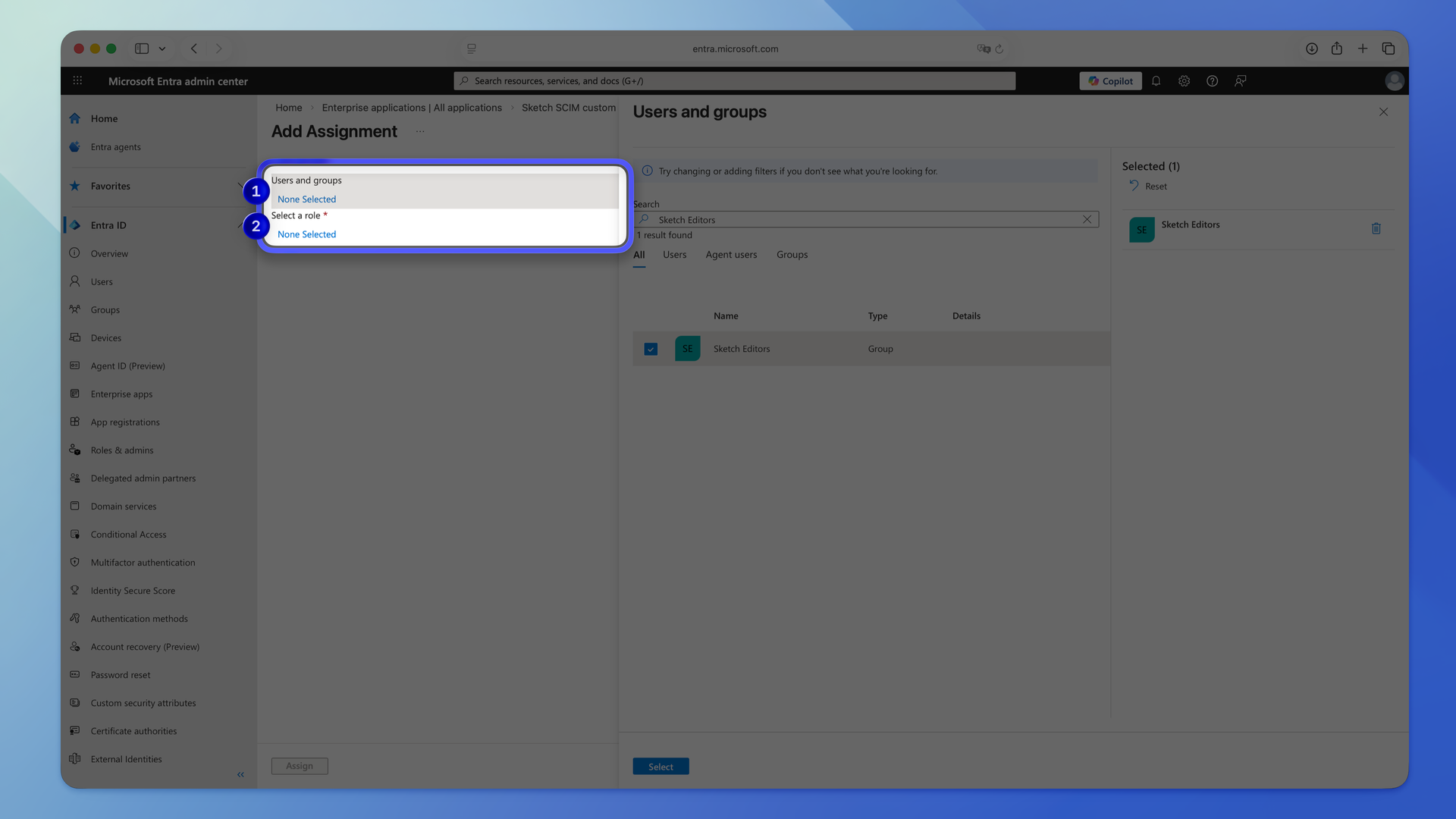Image resolution: width=1456 pixels, height=819 pixels.
Task: Open the app launcher waffle icon
Action: 77,80
